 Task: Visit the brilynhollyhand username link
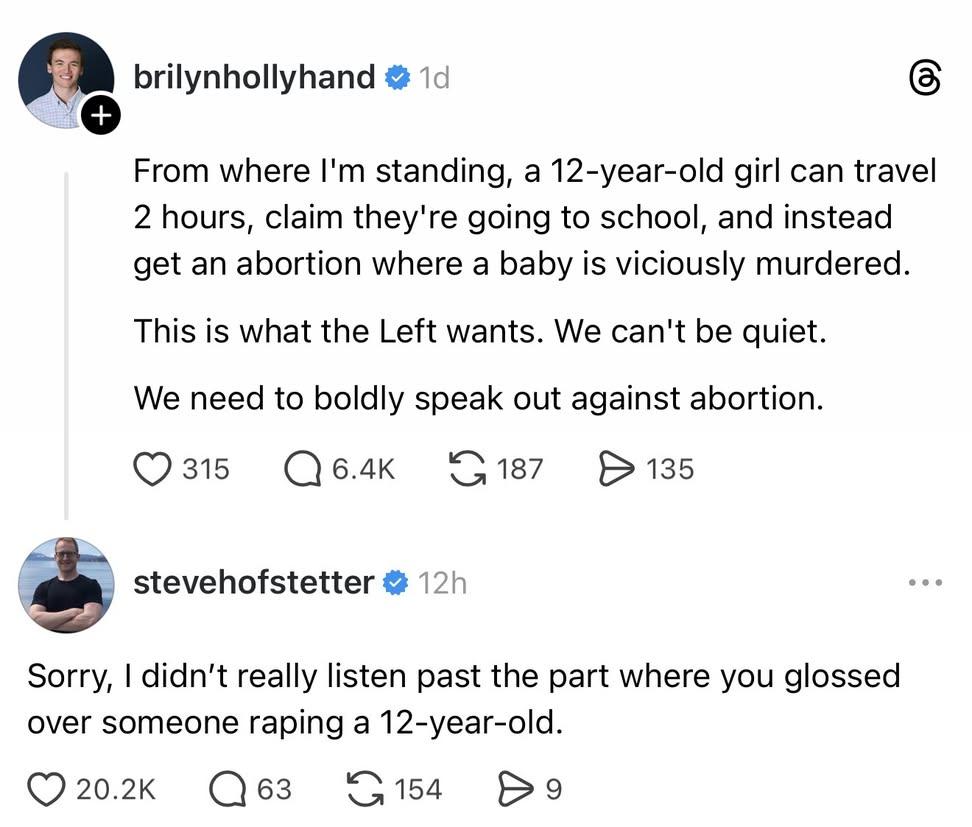click(x=254, y=77)
